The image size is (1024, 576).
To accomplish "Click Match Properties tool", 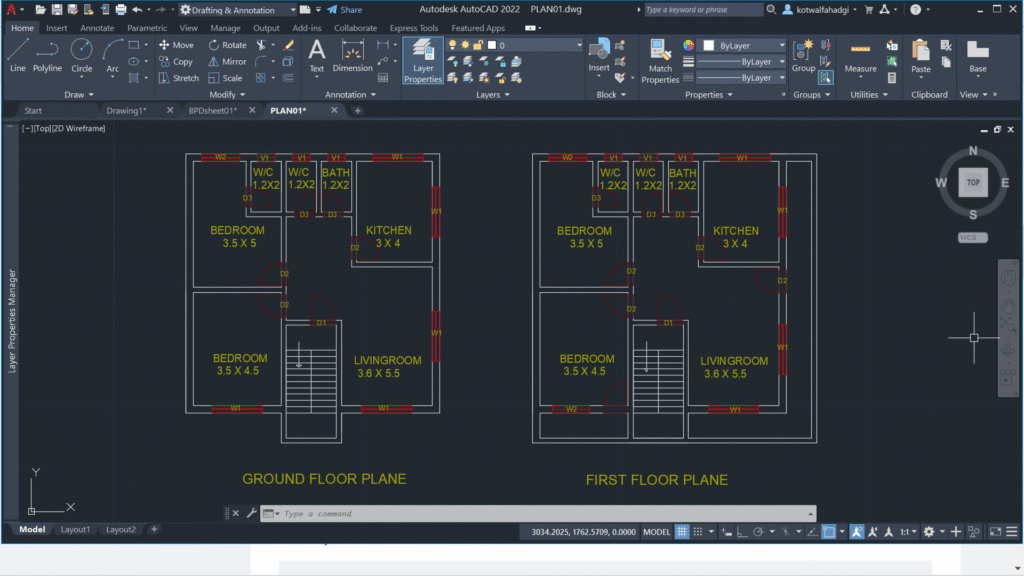I will click(660, 61).
